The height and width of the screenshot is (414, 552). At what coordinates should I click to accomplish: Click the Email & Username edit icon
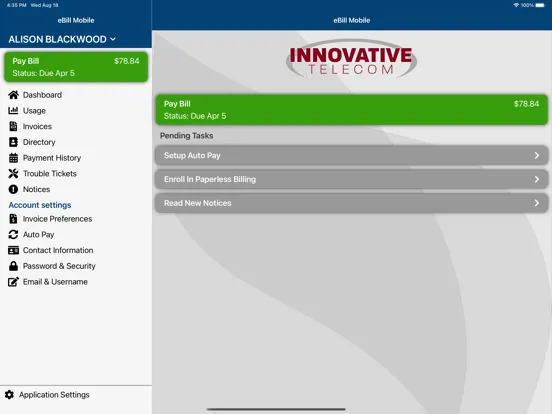[13, 282]
